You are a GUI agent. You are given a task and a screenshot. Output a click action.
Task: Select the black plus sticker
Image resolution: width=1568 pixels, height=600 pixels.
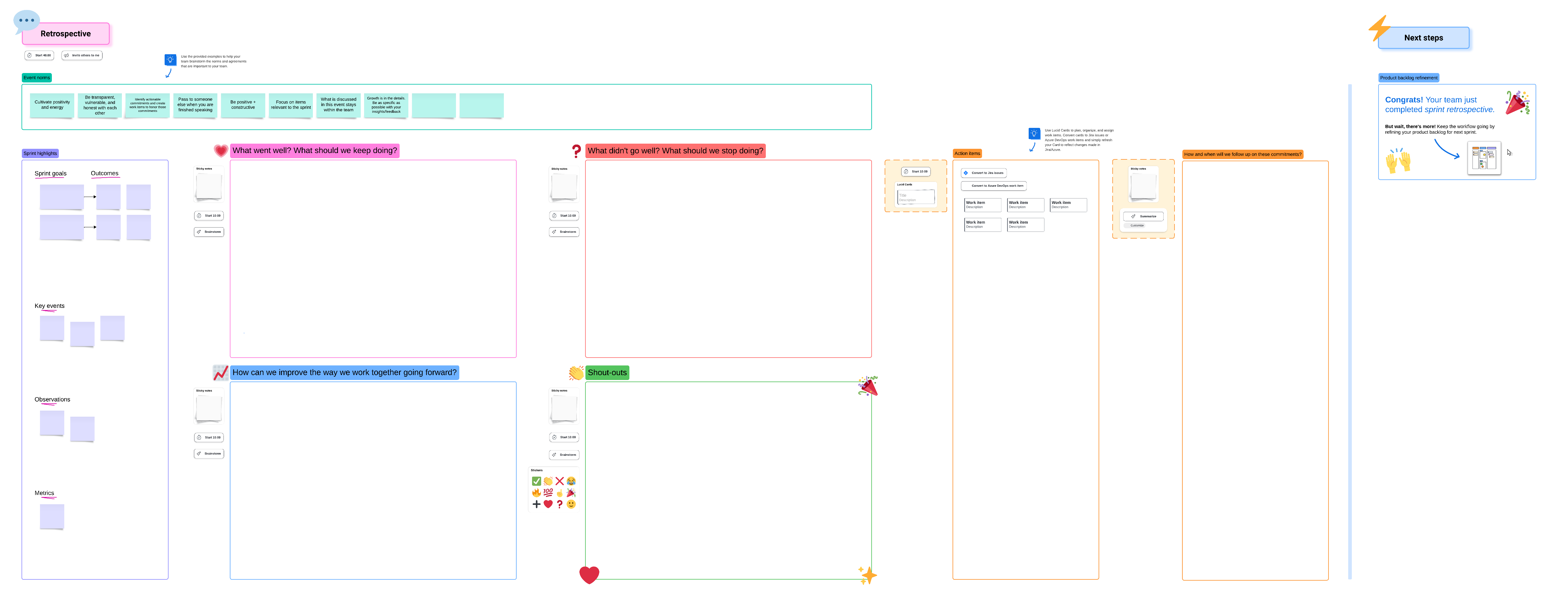[x=536, y=504]
